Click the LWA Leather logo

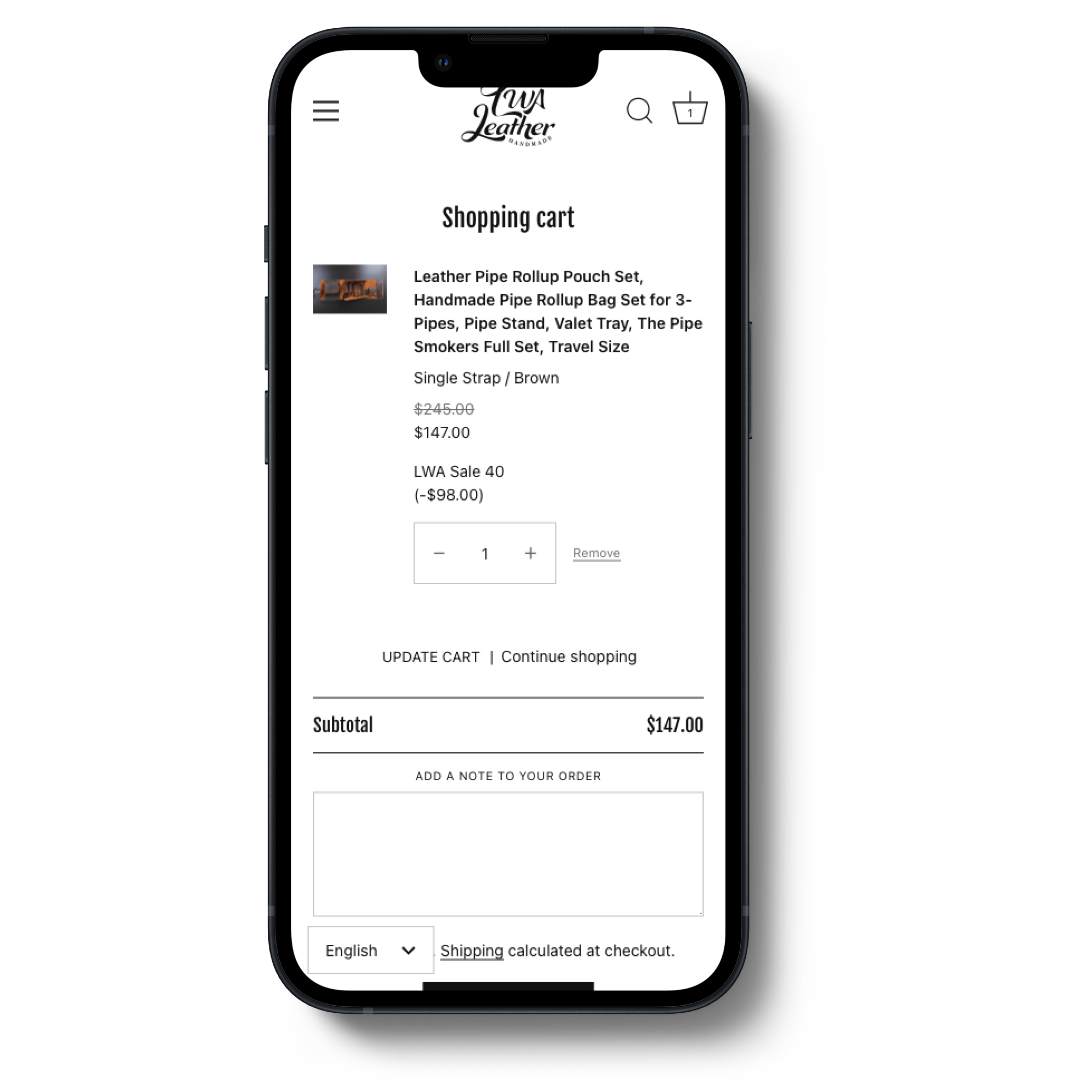pyautogui.click(x=508, y=115)
